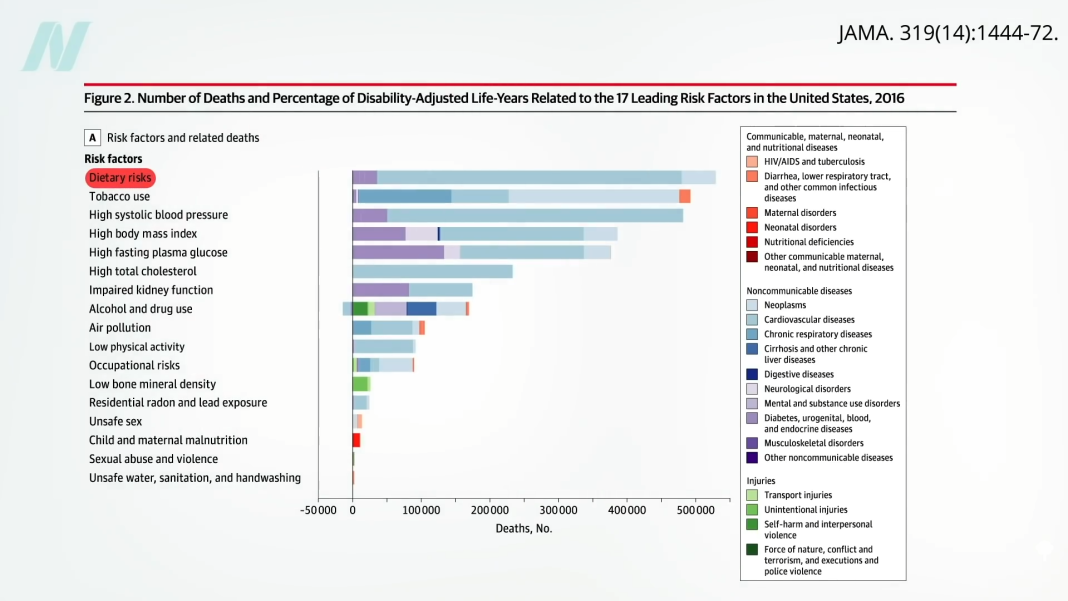This screenshot has width=1068, height=601.
Task: Click the Figure 2 title text
Action: [x=493, y=98]
